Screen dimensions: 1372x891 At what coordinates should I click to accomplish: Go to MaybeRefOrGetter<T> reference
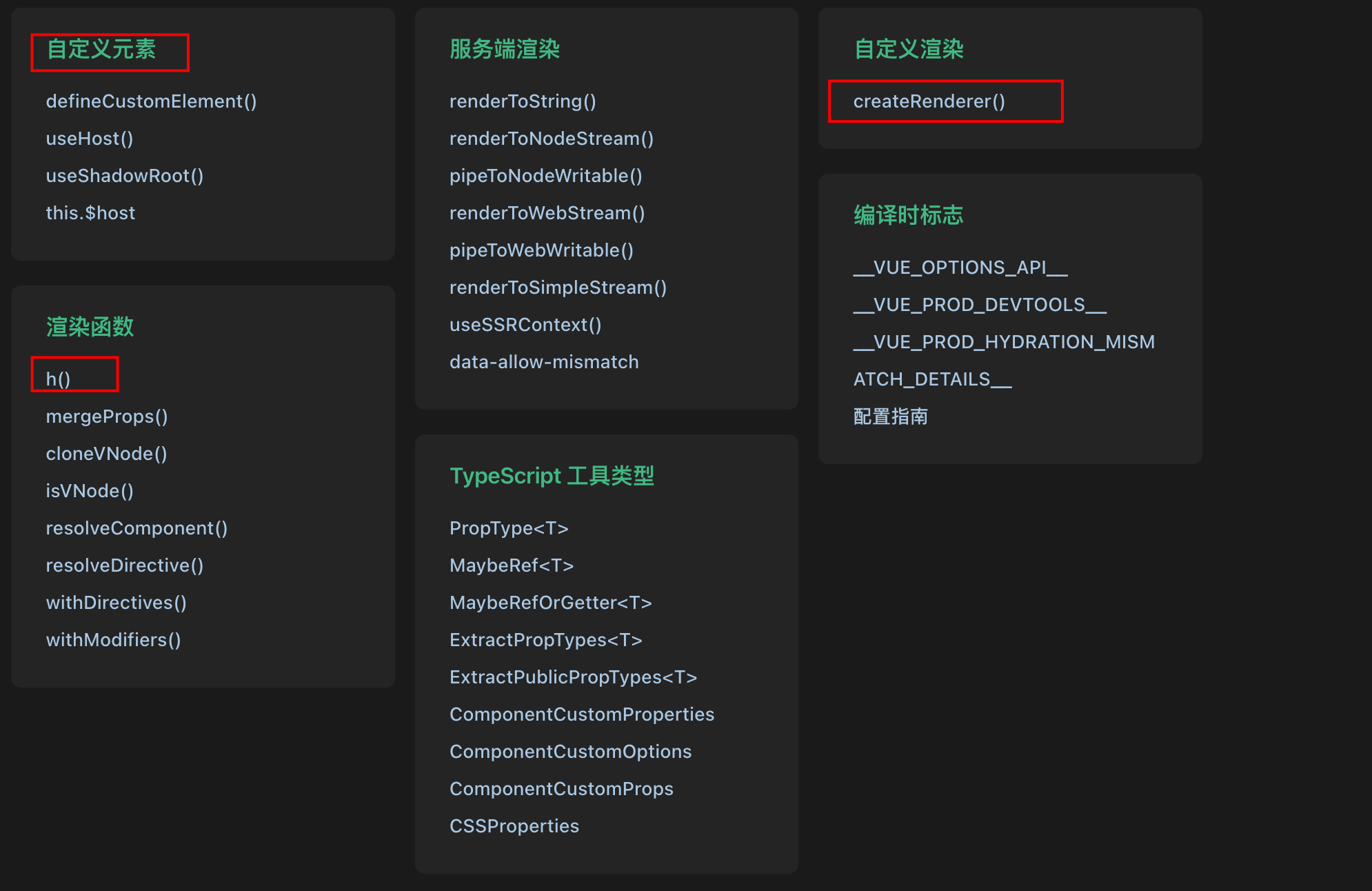click(x=551, y=603)
